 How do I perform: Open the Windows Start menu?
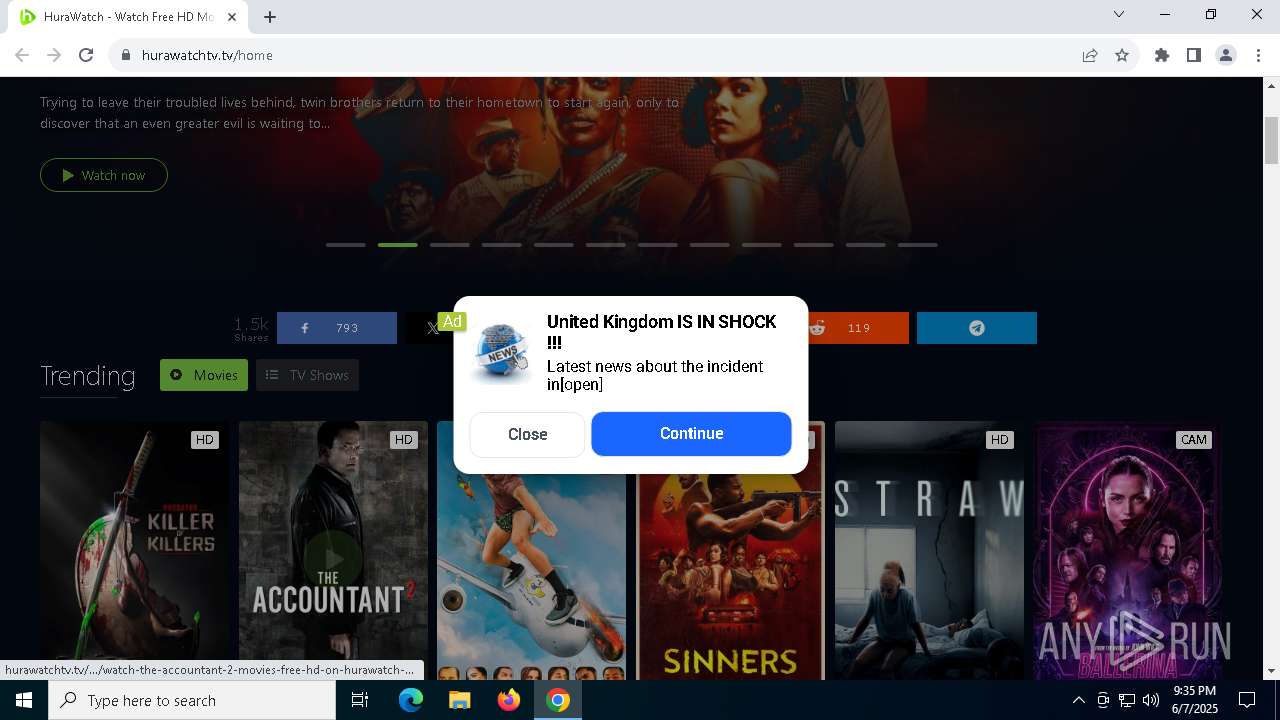pos(24,700)
